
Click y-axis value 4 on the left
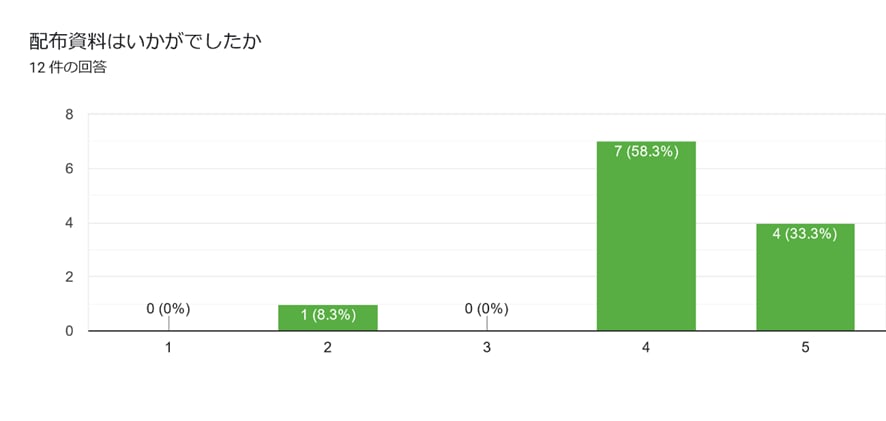(69, 223)
